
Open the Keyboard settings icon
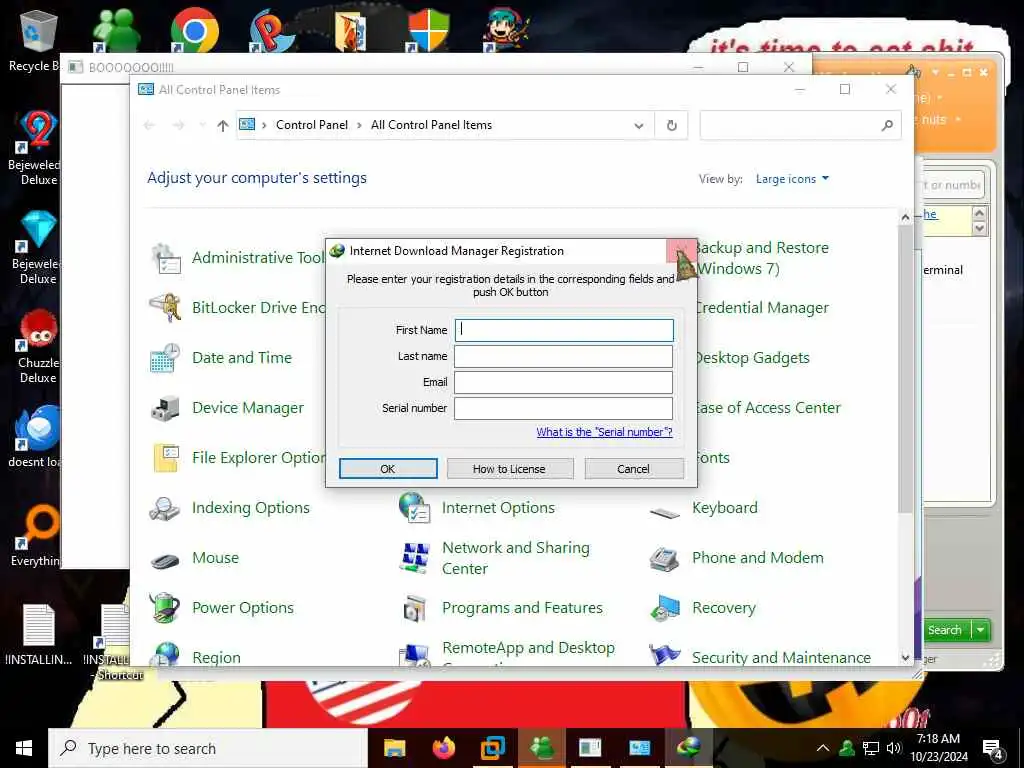click(665, 511)
